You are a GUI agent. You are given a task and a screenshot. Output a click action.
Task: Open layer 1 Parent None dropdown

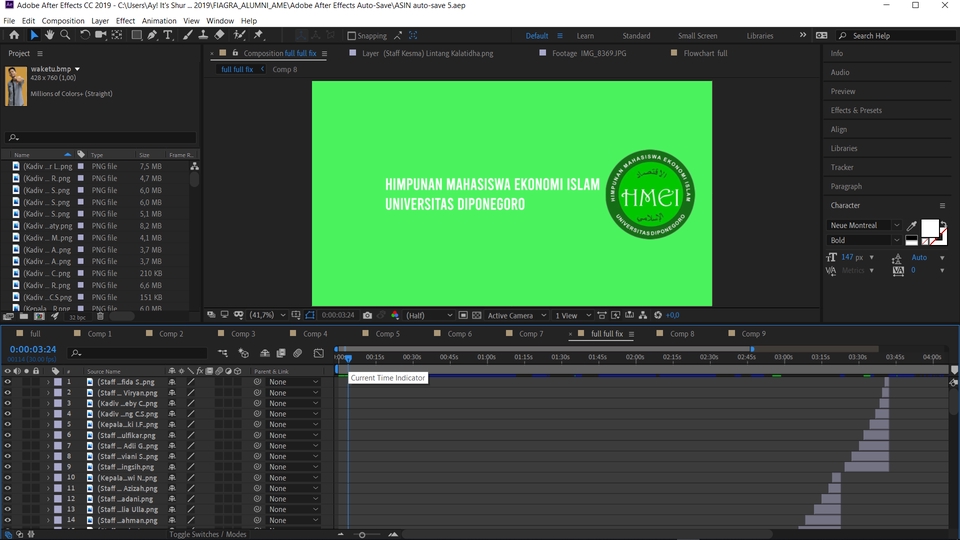click(293, 382)
